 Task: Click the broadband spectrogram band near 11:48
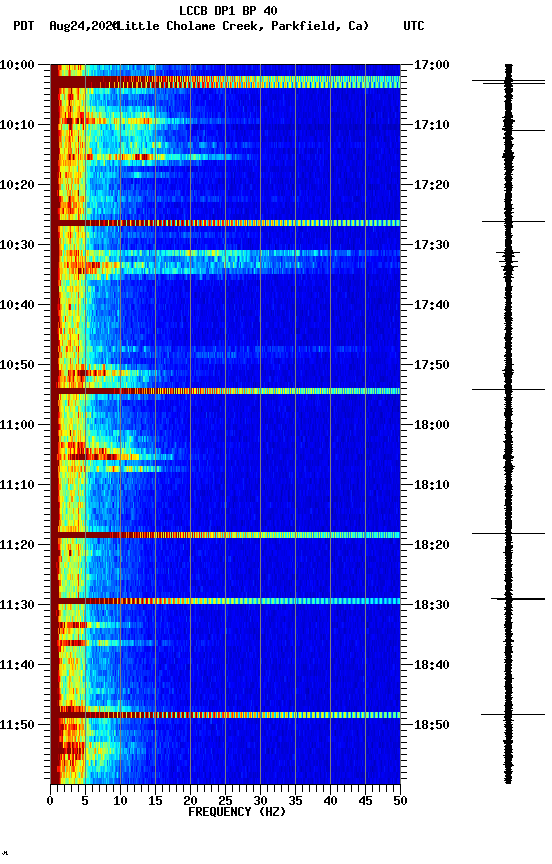225,715
